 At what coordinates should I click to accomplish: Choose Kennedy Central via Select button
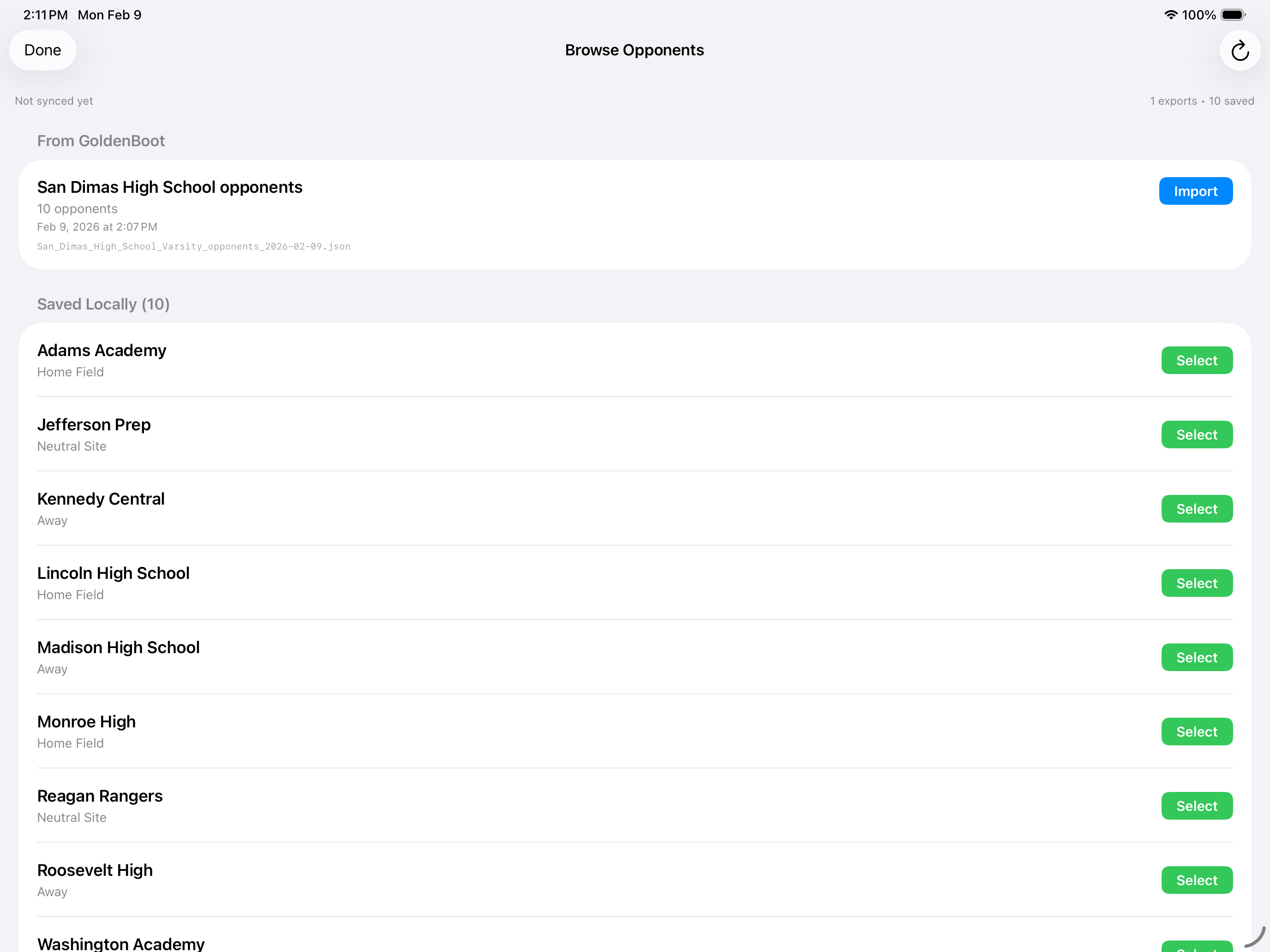coord(1197,509)
